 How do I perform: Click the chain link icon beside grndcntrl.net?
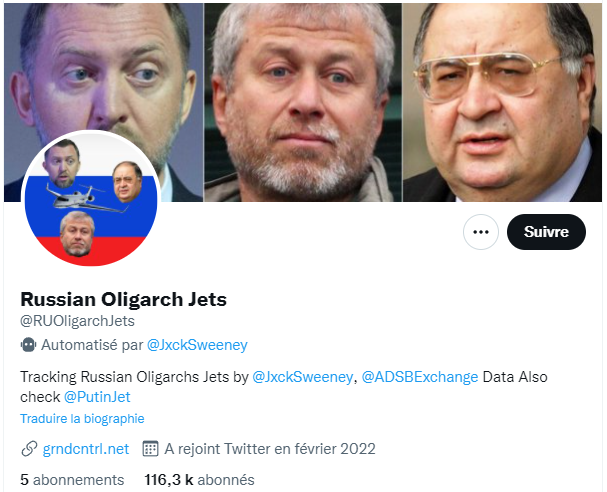tap(29, 449)
